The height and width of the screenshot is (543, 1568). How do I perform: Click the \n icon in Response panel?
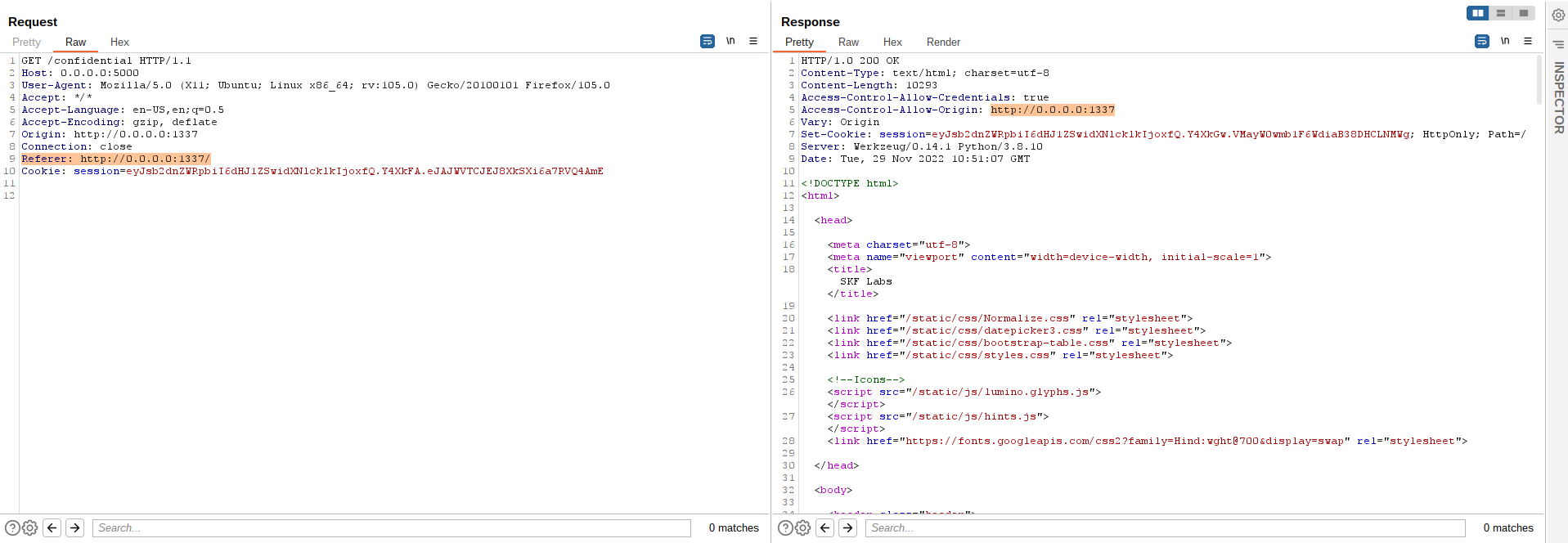pos(1504,41)
